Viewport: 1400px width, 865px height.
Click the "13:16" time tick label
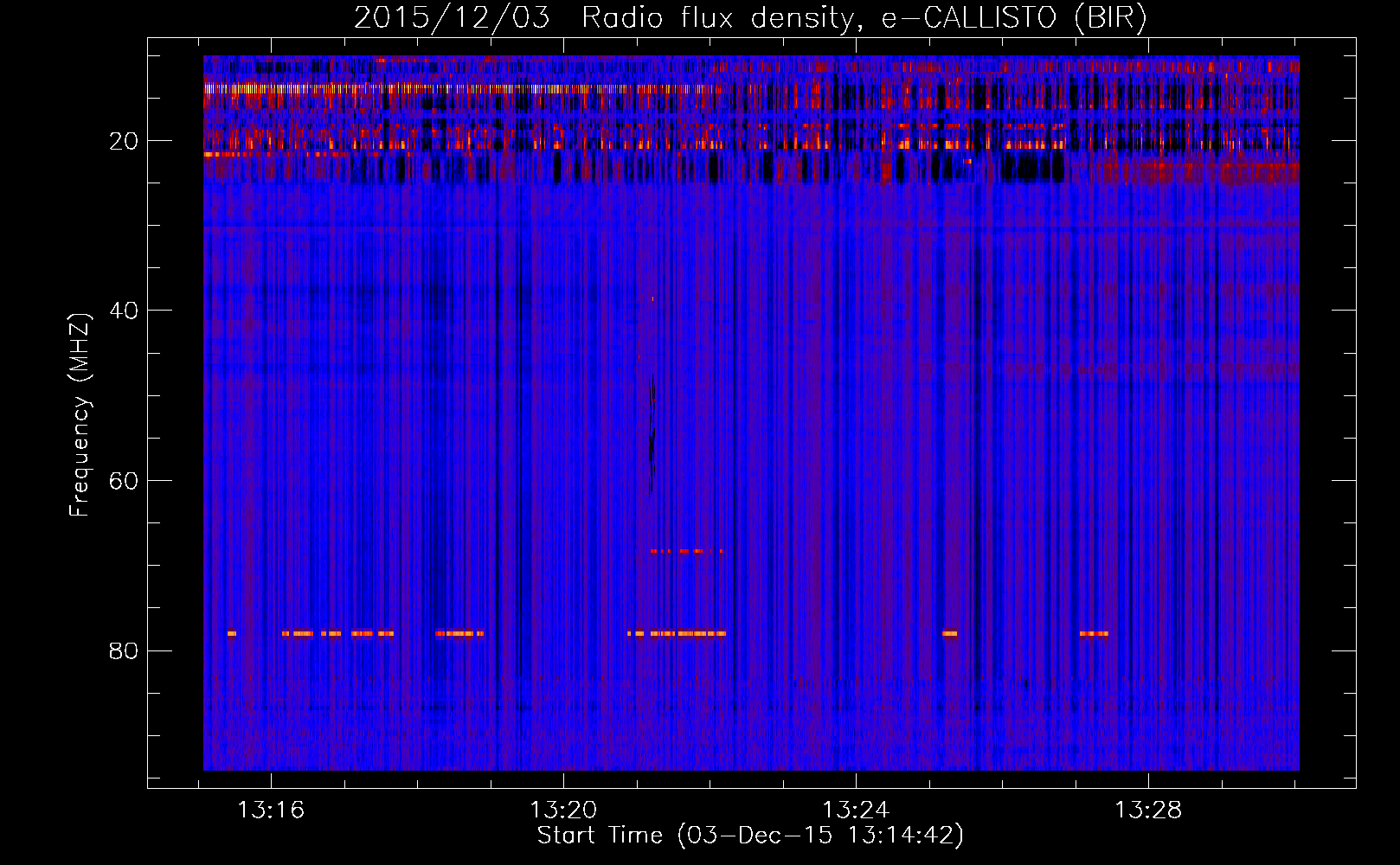point(271,811)
